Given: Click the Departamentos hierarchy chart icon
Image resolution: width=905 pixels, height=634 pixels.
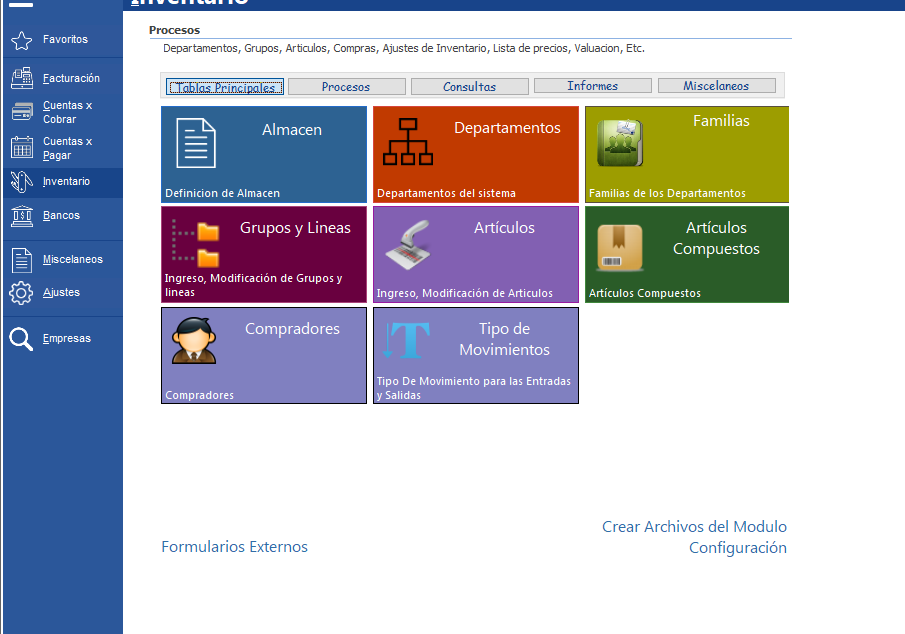Looking at the screenshot, I should 408,142.
